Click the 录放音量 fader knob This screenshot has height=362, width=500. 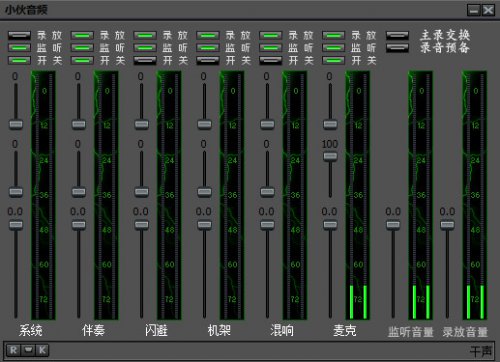pyautogui.click(x=447, y=225)
